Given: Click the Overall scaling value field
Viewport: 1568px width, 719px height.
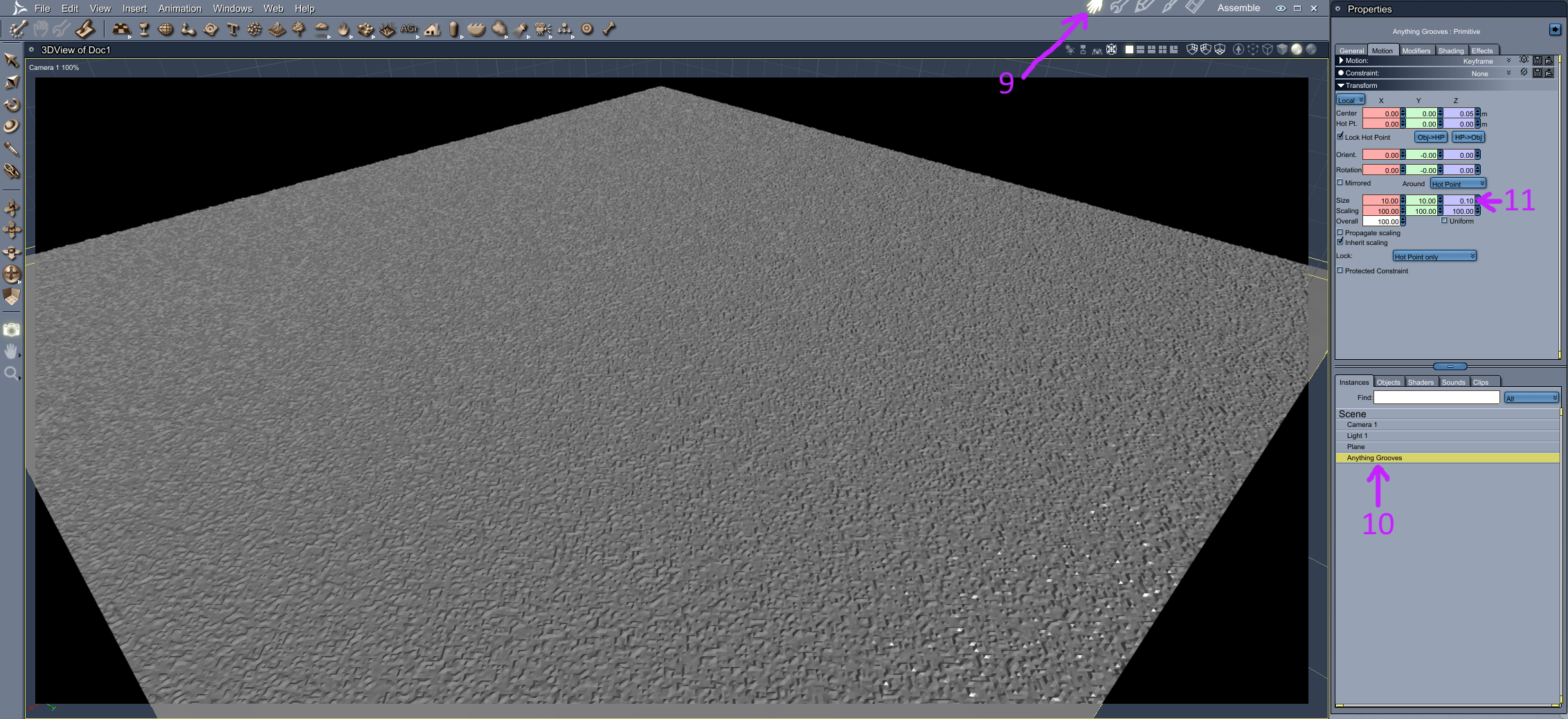Looking at the screenshot, I should (x=1381, y=221).
